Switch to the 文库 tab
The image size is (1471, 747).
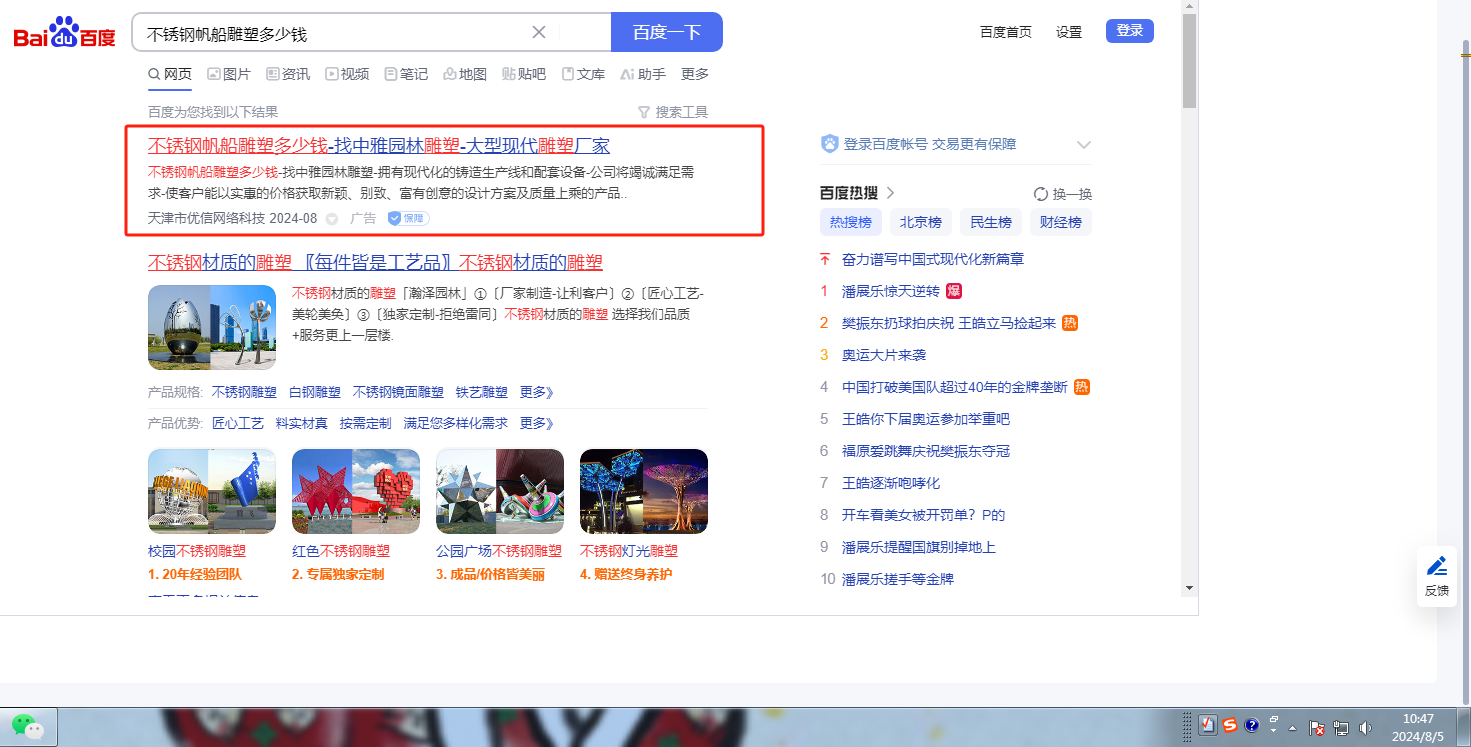click(x=583, y=74)
